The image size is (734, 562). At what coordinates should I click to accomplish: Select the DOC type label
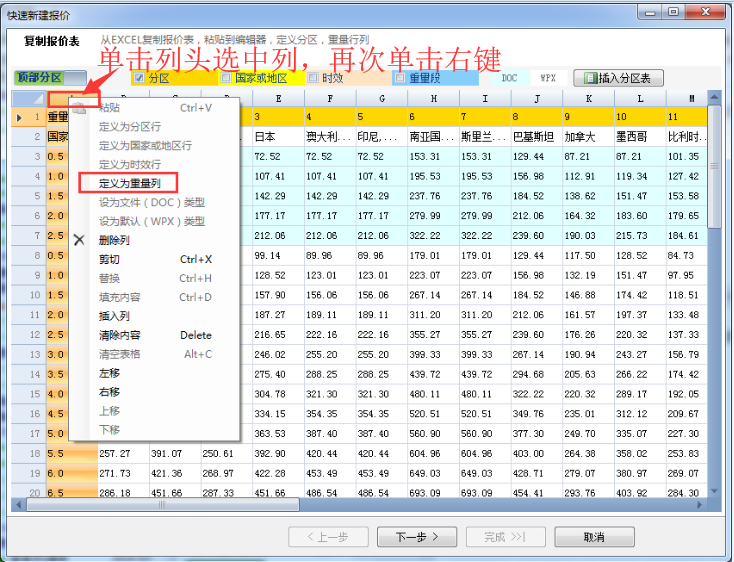(509, 78)
